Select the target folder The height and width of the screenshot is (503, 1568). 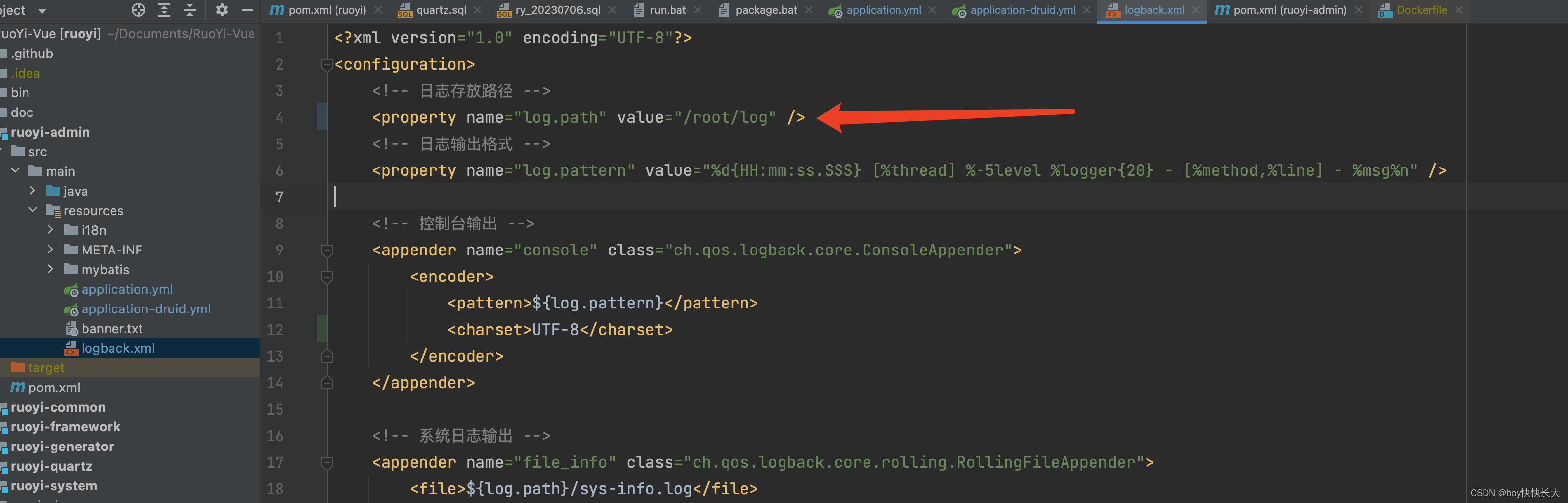pyautogui.click(x=46, y=368)
